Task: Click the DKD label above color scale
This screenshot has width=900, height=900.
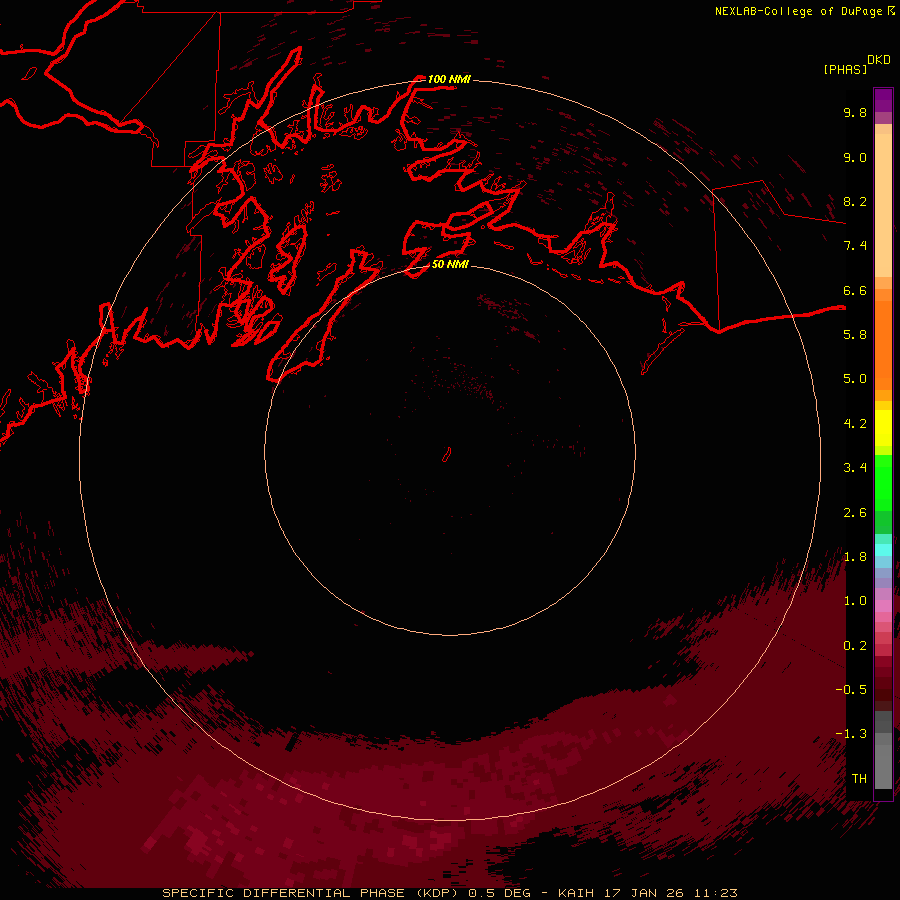Action: tap(878, 60)
